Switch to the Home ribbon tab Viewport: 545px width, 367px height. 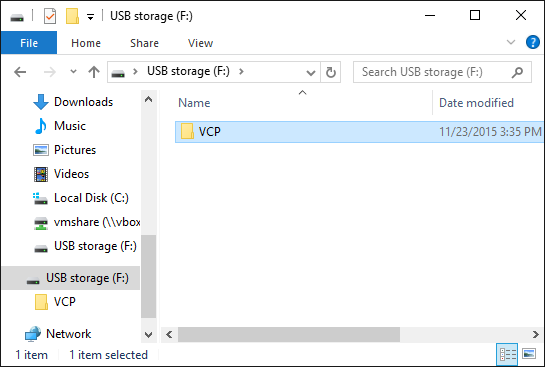coord(86,43)
